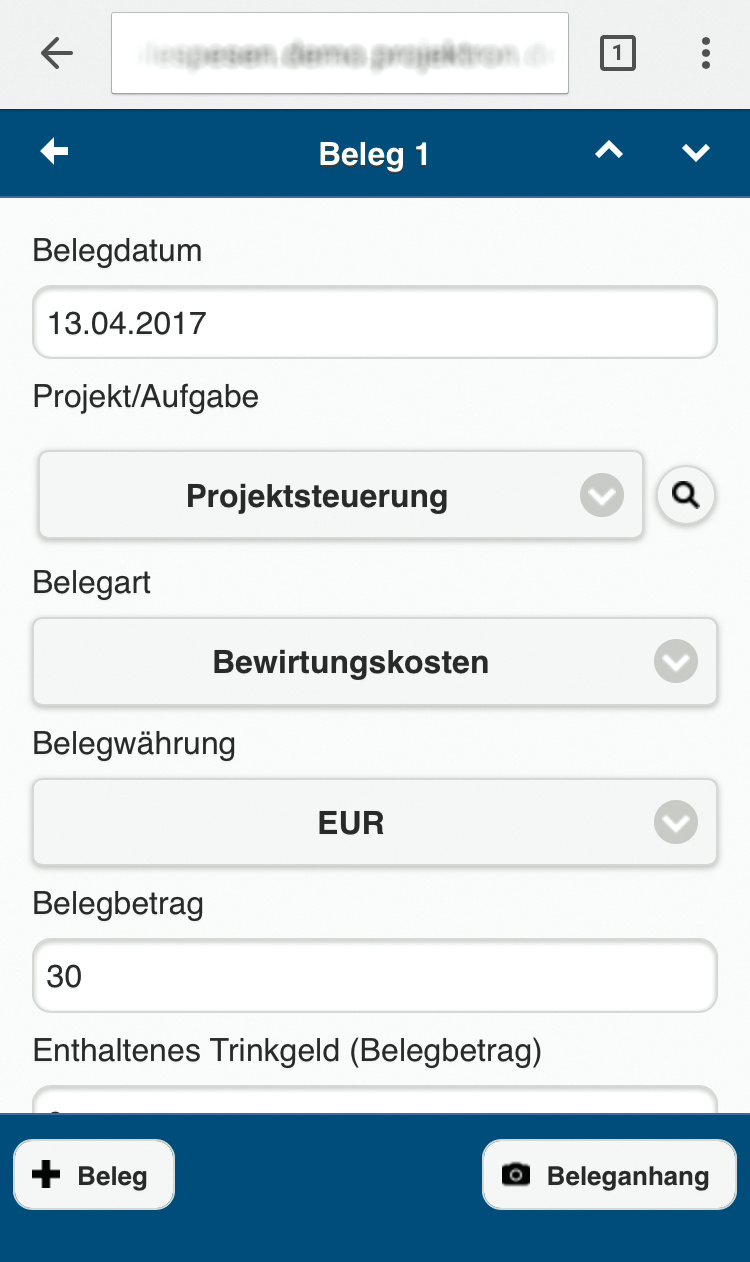Click the Beleg 1 header title
This screenshot has height=1262, width=750.
[374, 154]
